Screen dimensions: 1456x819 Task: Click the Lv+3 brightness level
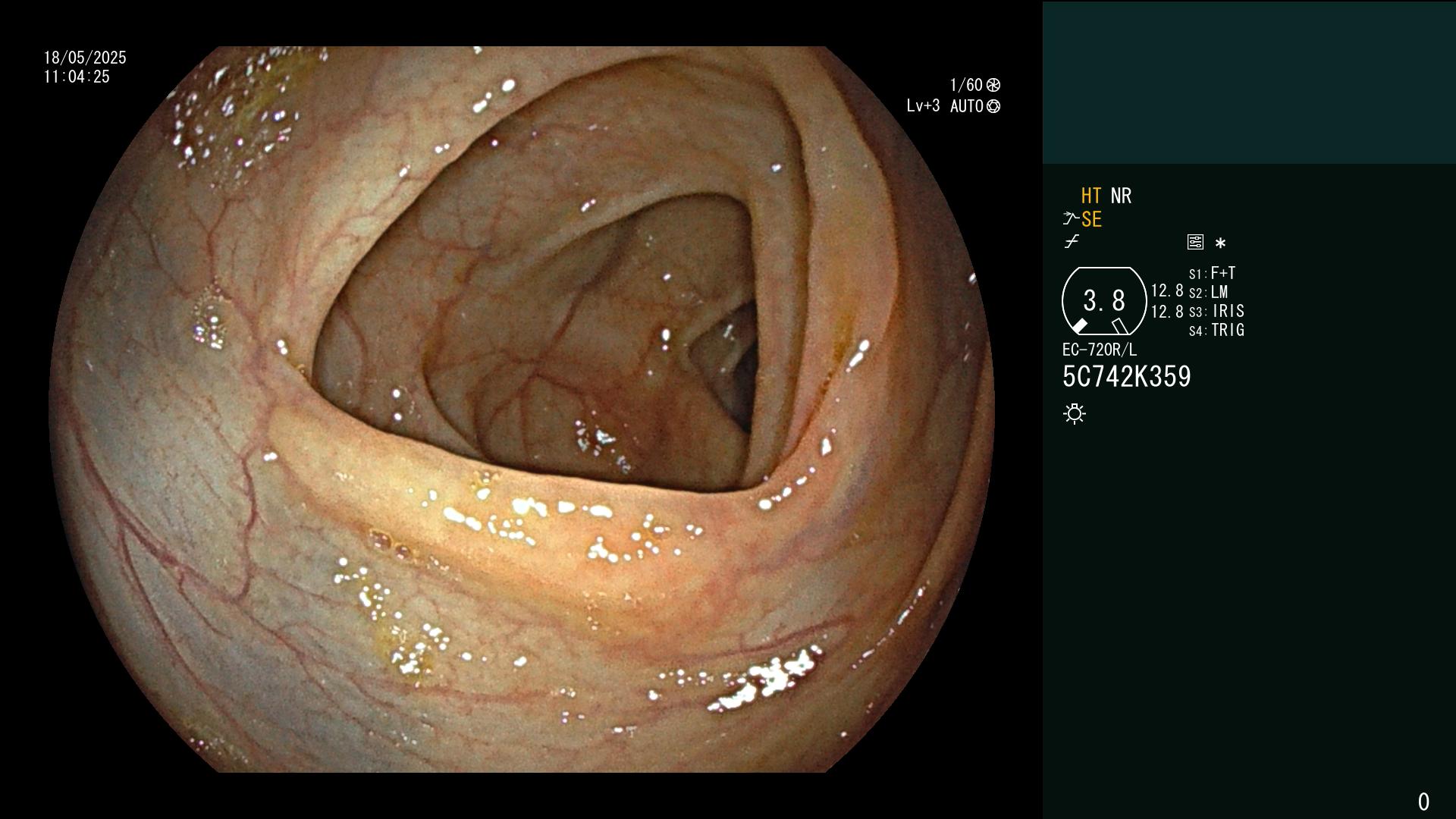(923, 105)
